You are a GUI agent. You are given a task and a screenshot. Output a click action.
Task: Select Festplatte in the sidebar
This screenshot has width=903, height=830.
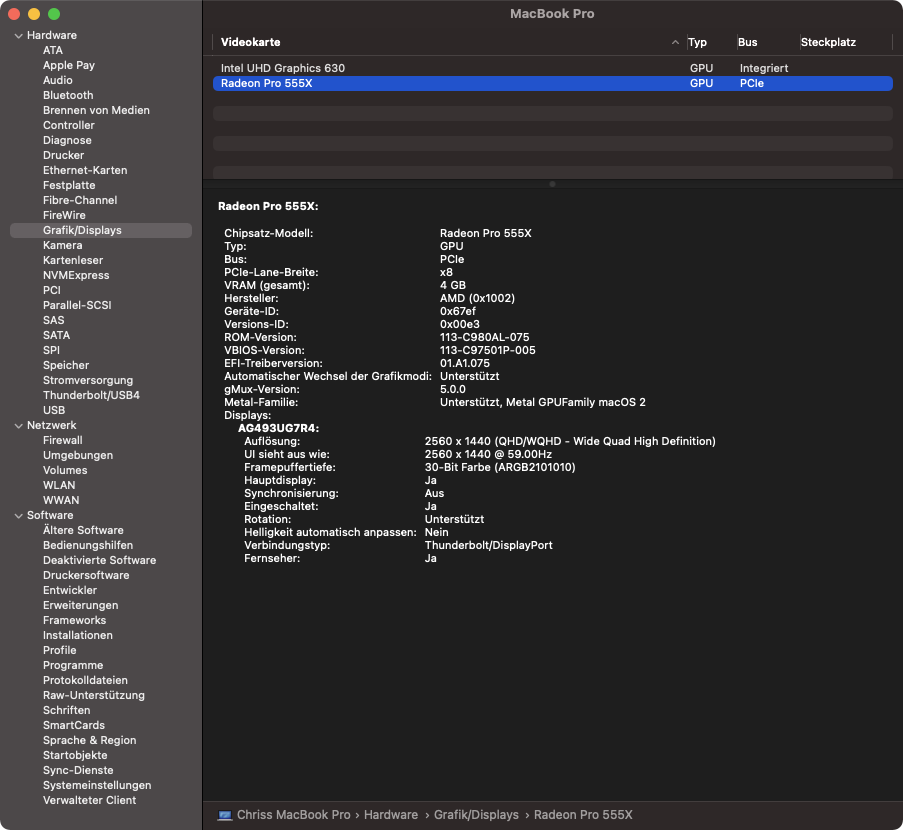69,185
